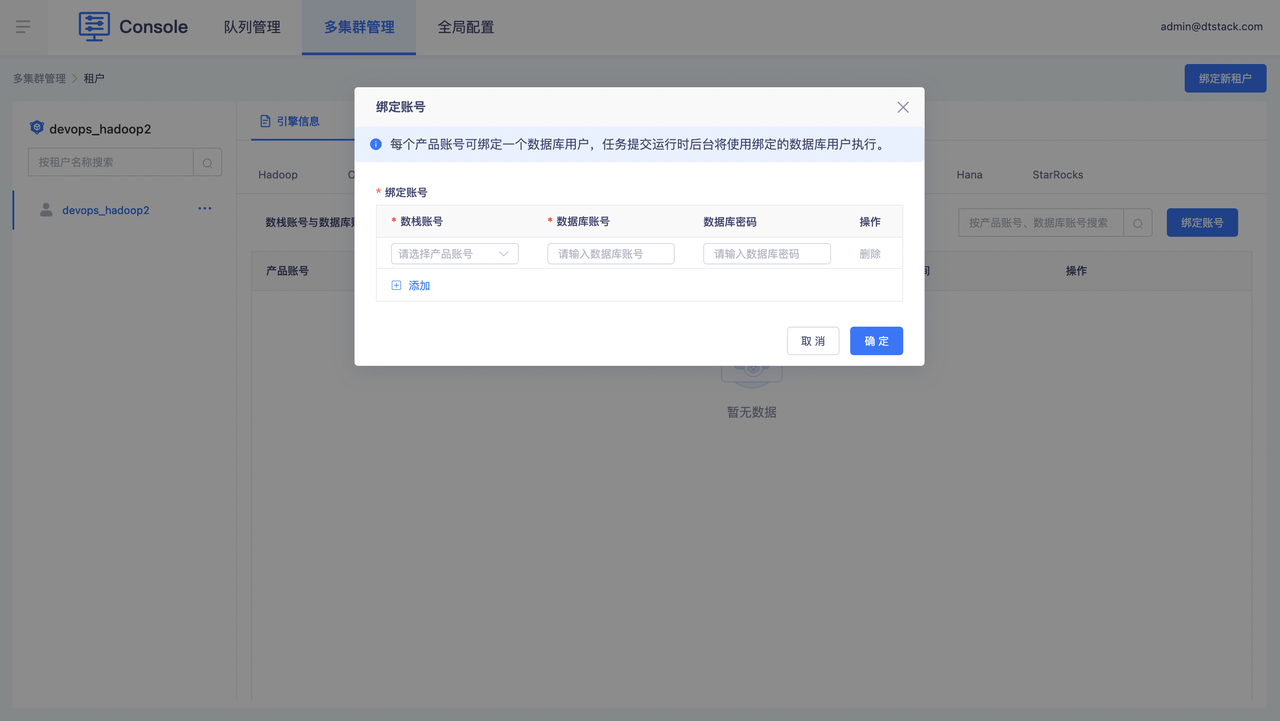The width and height of the screenshot is (1280, 721).
Task: Open the three-dot menu for devops_hadoop2
Action: [x=205, y=209]
